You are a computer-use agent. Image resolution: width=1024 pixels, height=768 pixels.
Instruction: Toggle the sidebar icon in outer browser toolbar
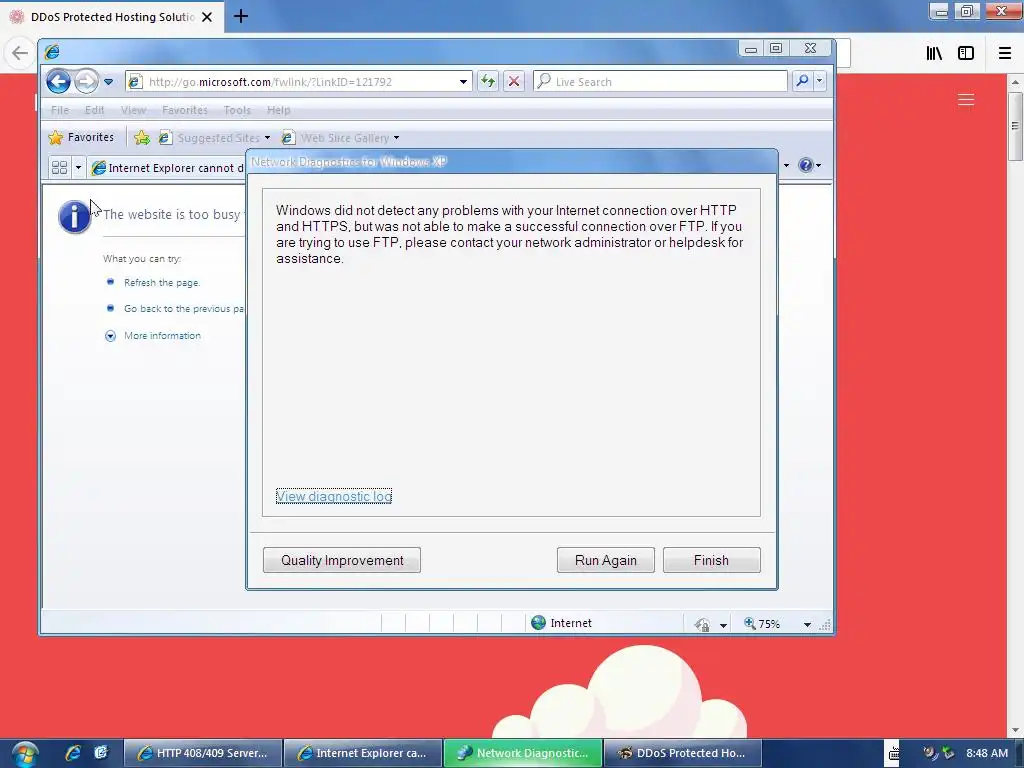966,54
